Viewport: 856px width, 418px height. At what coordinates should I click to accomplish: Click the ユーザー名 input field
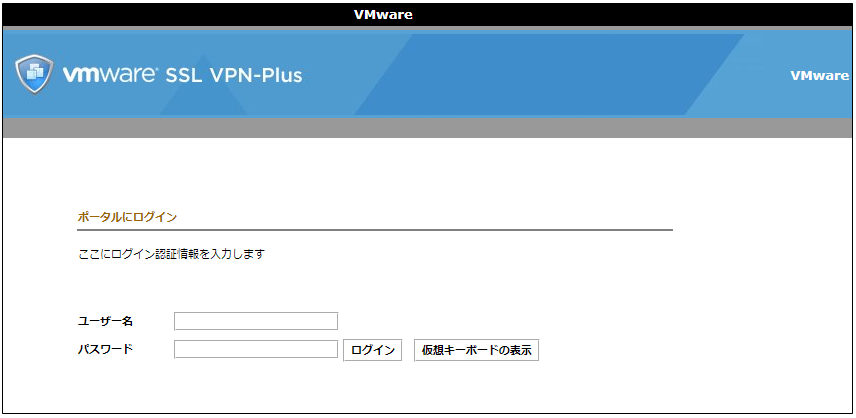tap(256, 321)
